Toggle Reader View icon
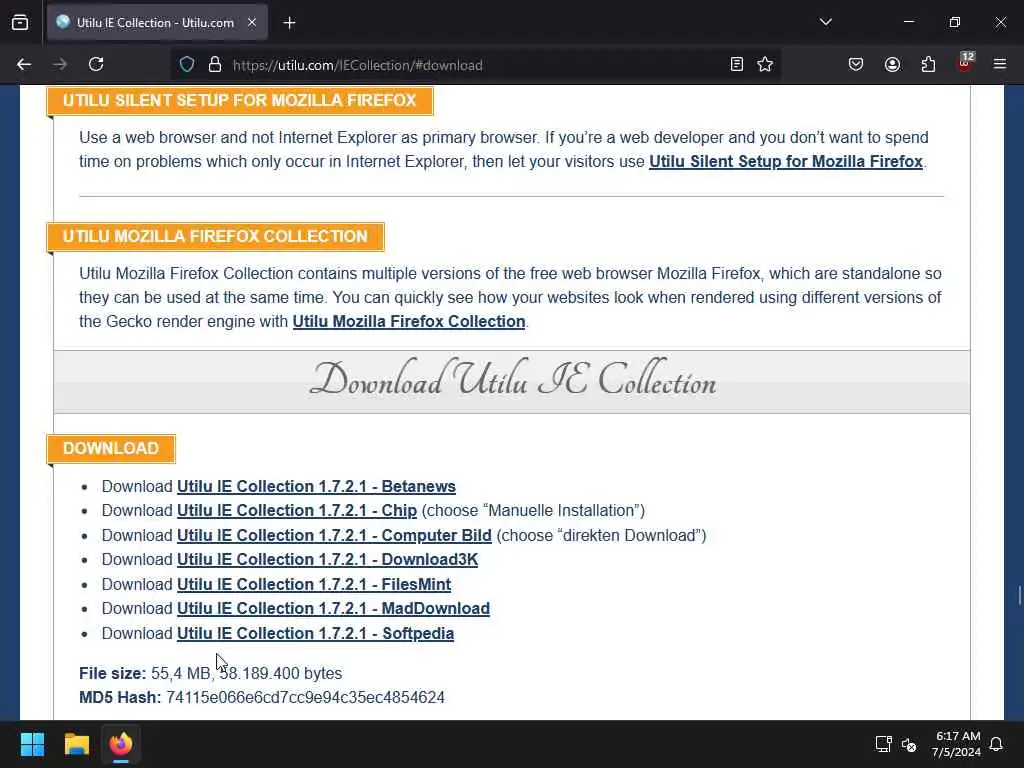The image size is (1024, 768). pyautogui.click(x=737, y=64)
